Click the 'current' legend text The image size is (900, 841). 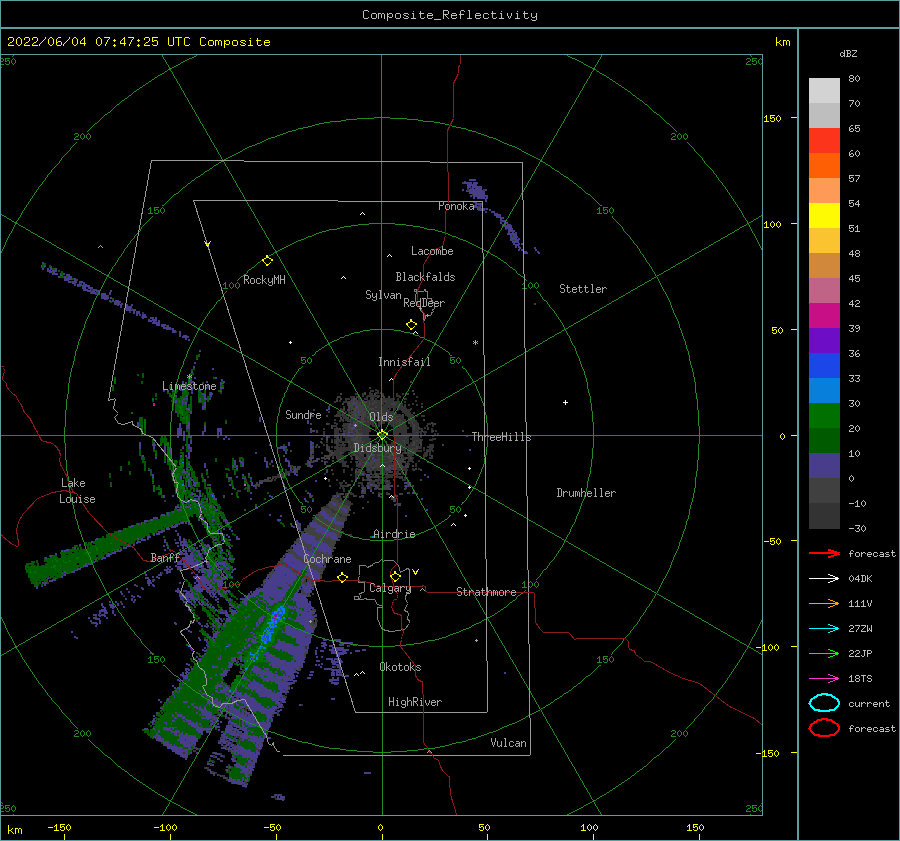click(869, 703)
